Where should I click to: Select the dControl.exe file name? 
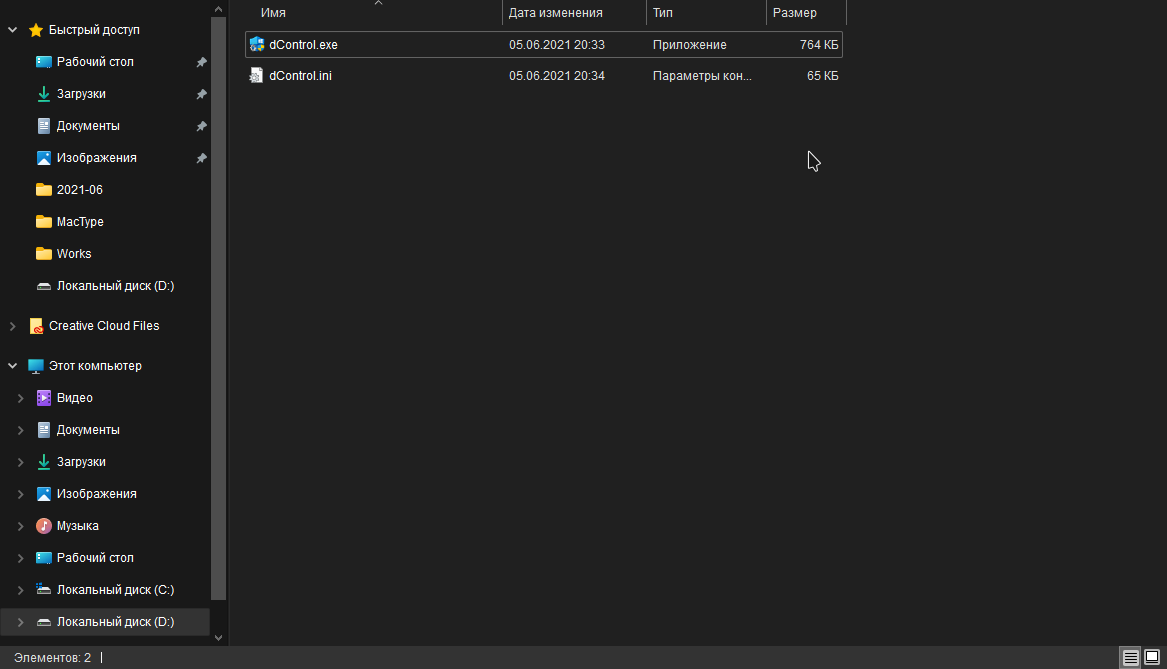tap(304, 45)
